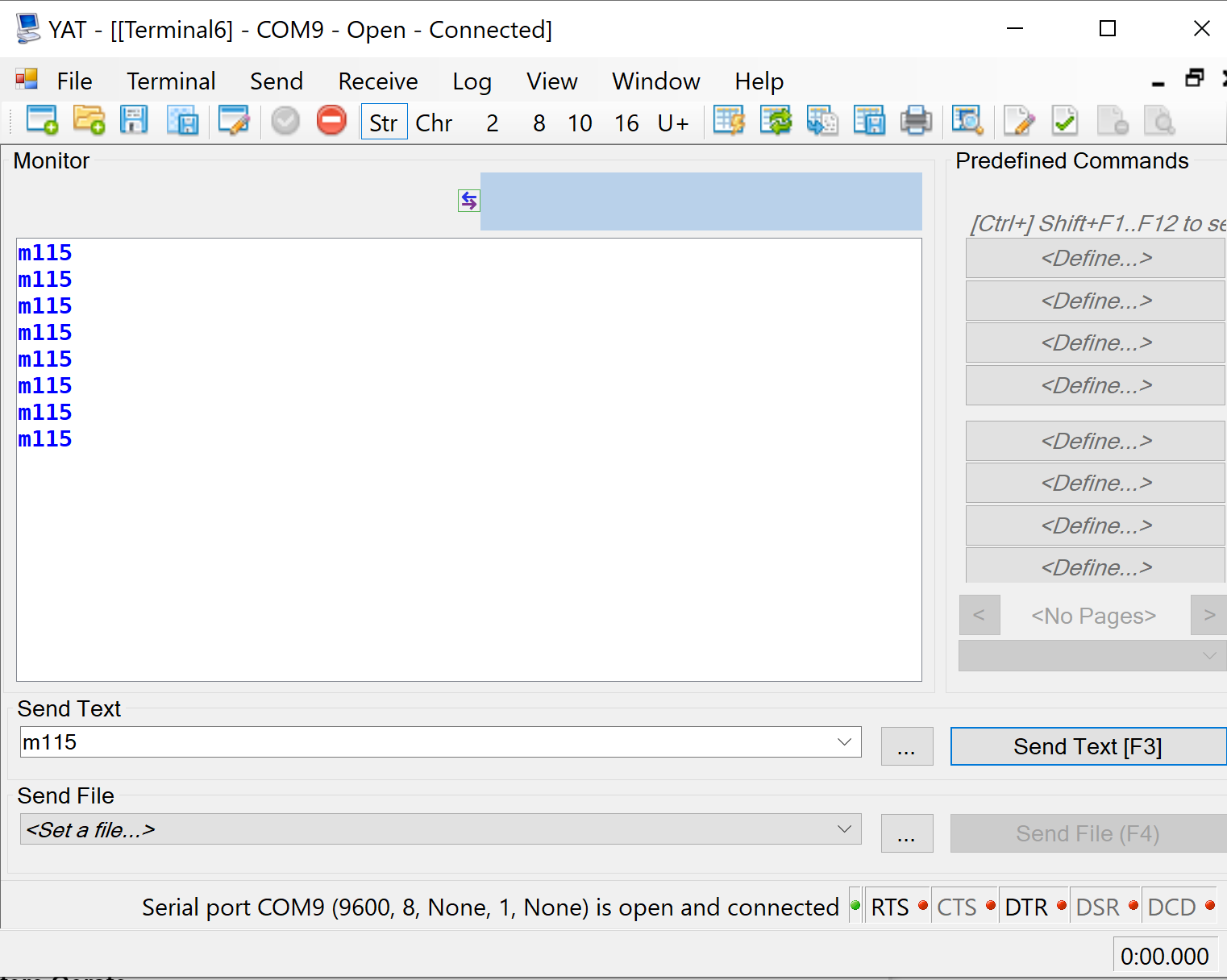1227x980 pixels.
Task: Open the Receive menu
Action: point(378,81)
